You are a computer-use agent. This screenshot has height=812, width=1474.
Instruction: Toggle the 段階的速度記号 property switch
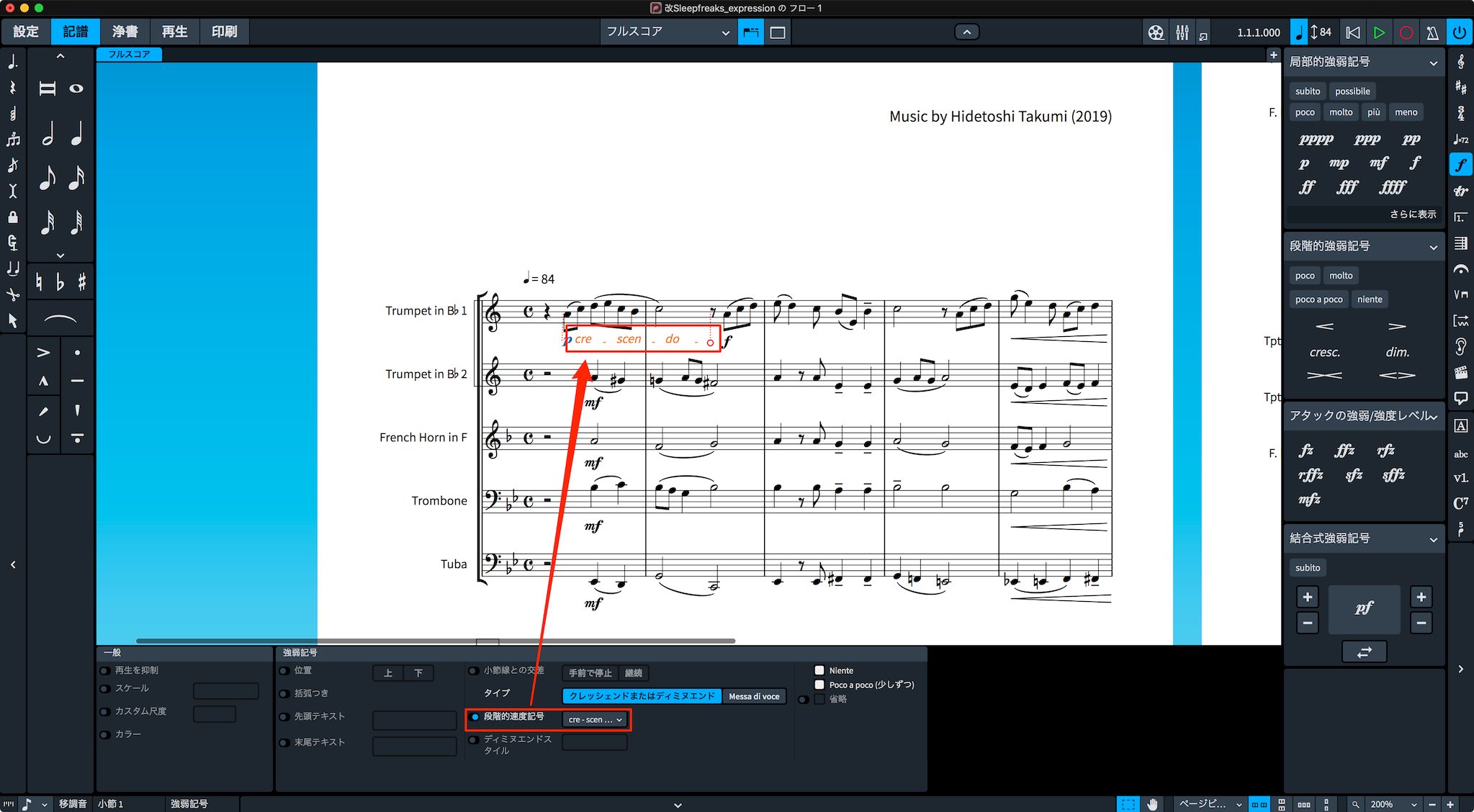tap(474, 717)
